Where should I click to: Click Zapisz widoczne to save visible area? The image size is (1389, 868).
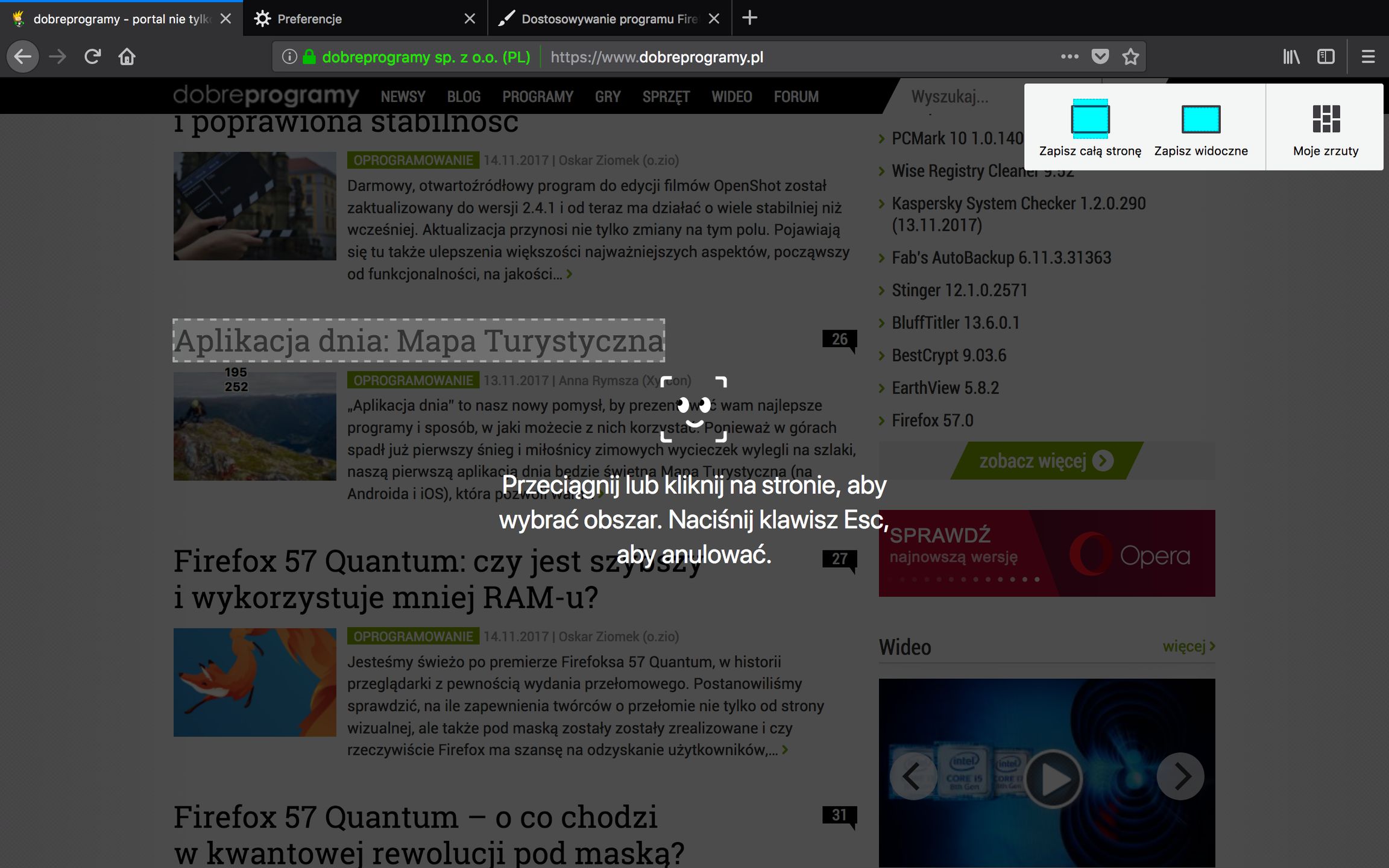pos(1200,127)
